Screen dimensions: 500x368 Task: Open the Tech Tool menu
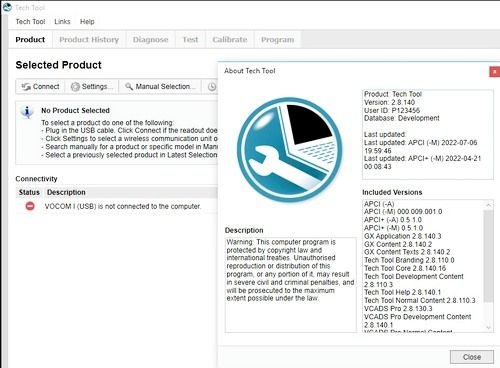point(30,22)
